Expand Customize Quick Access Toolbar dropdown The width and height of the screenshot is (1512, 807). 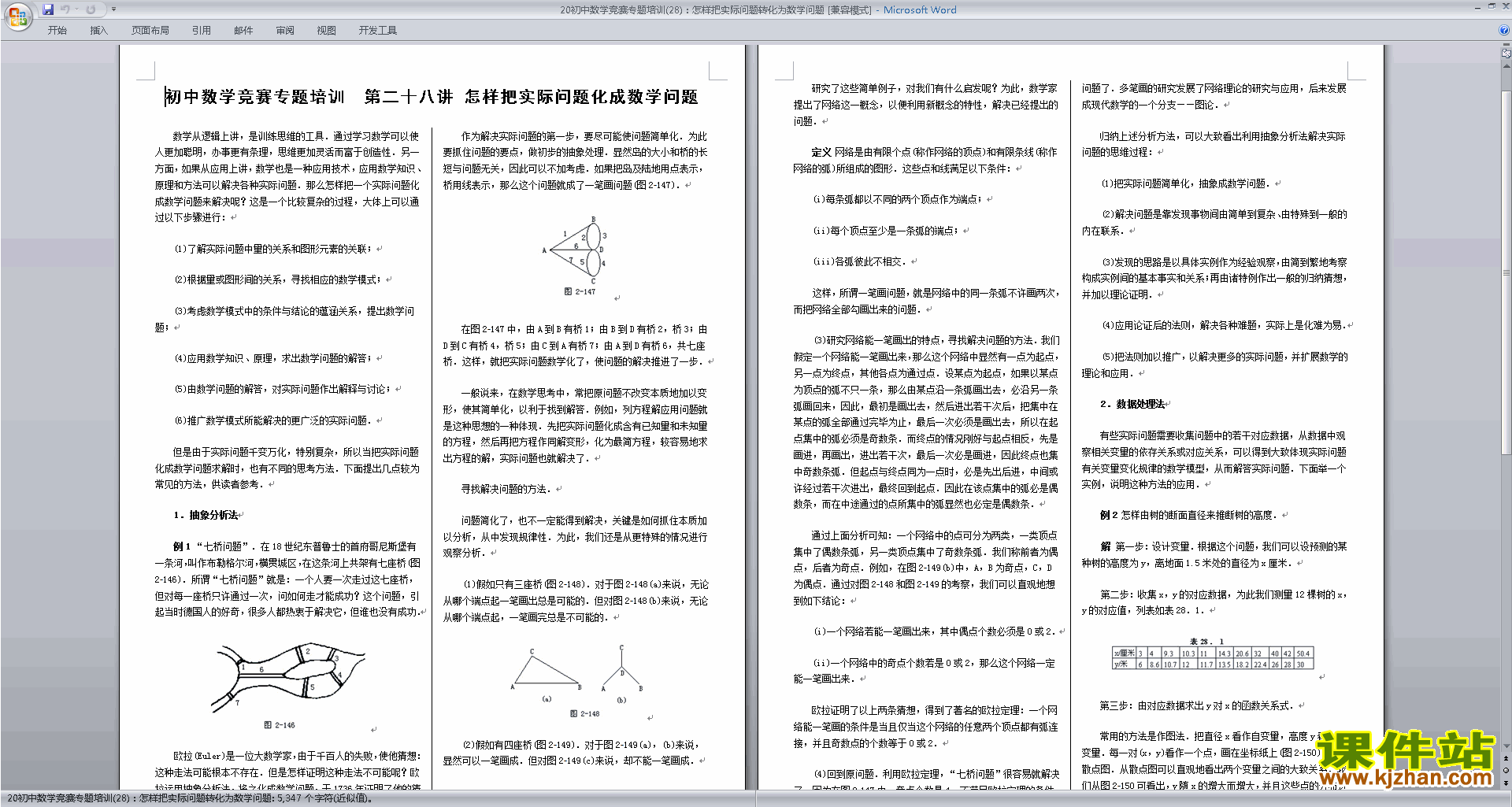tap(113, 9)
